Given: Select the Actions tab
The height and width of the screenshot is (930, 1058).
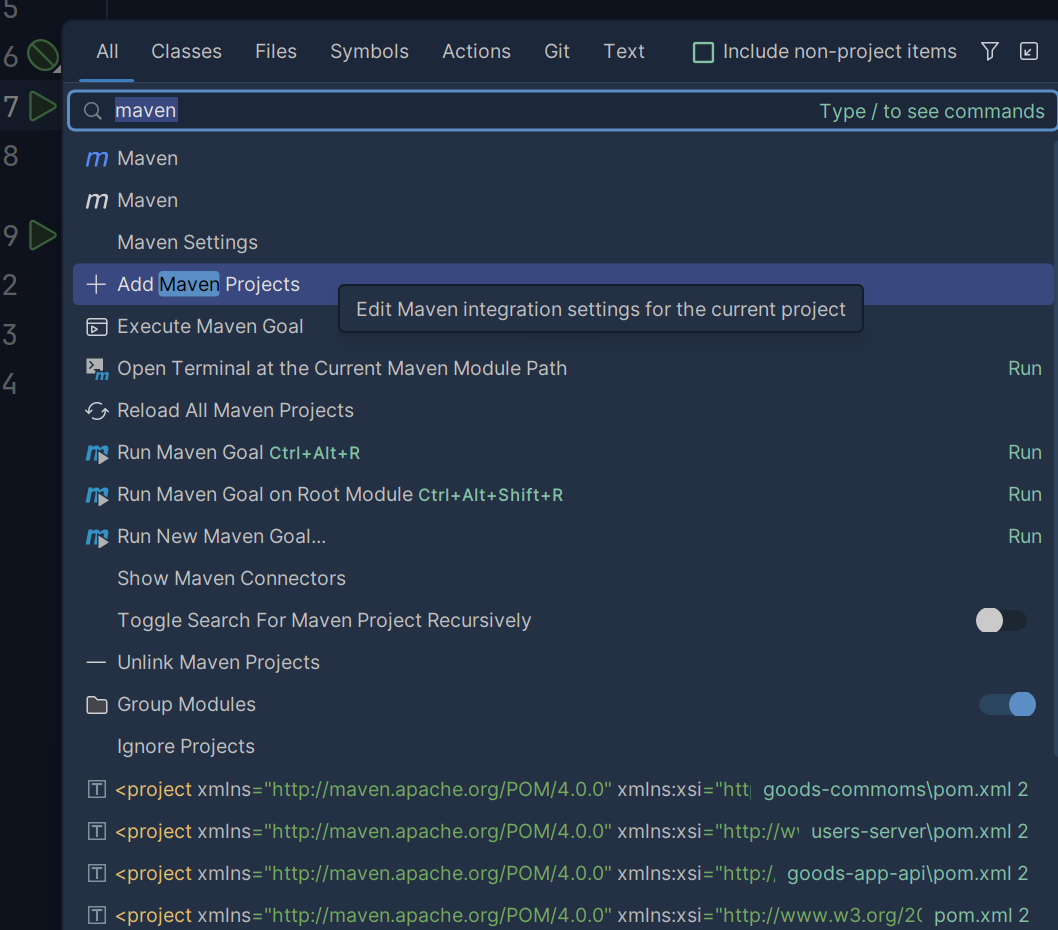Looking at the screenshot, I should [x=476, y=51].
